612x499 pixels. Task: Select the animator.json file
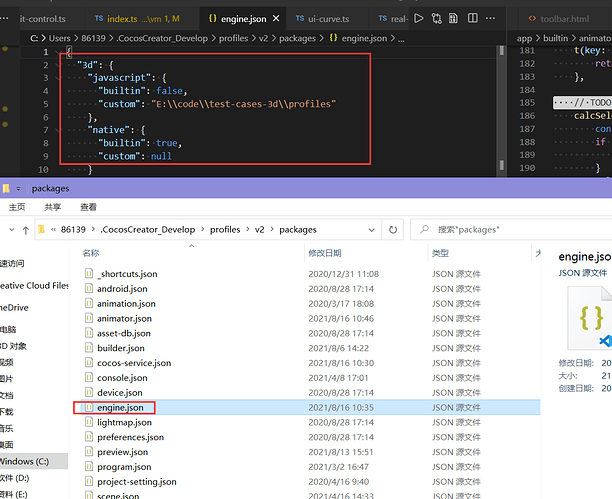click(124, 319)
